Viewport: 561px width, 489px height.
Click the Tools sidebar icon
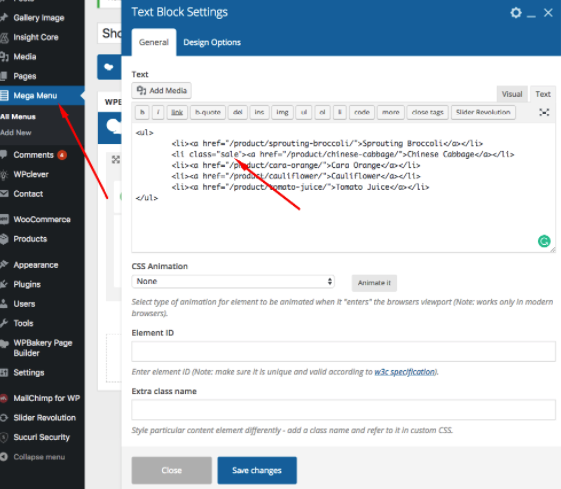(x=4, y=323)
